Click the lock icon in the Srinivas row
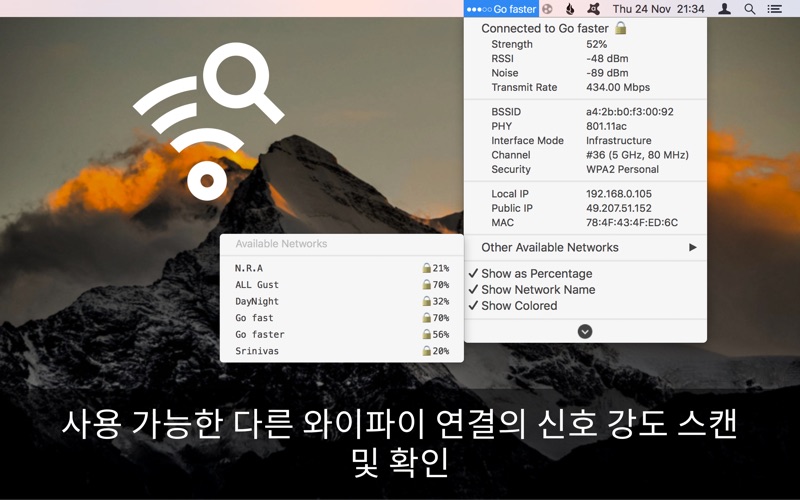Image resolution: width=800 pixels, height=500 pixels. click(x=427, y=351)
